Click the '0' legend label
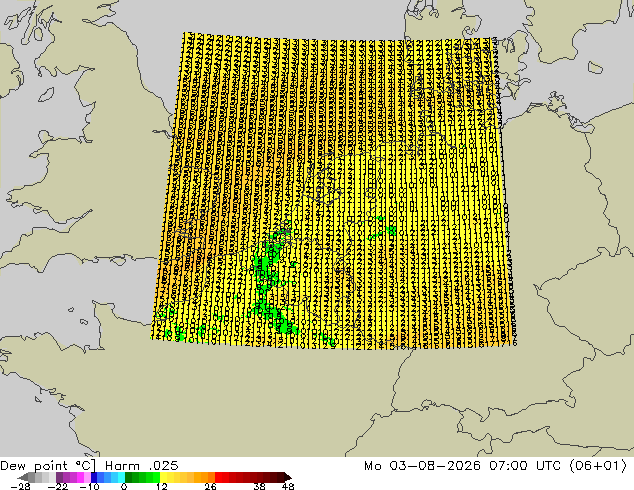634x490 pixels. click(x=124, y=486)
